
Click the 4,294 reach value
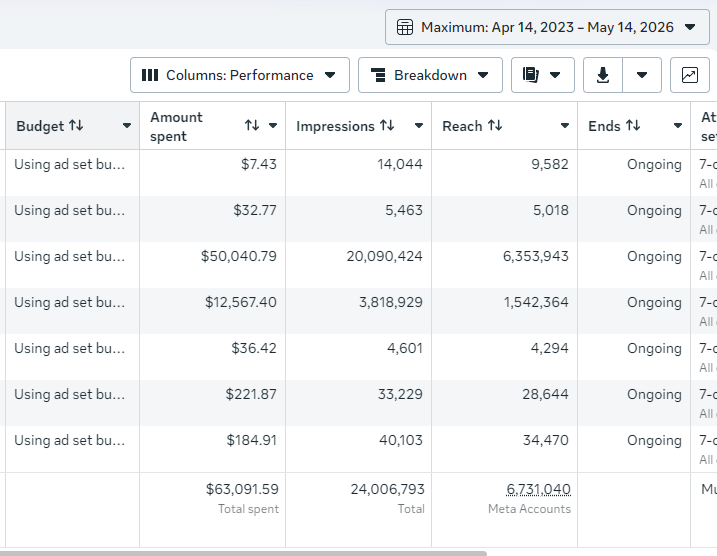point(549,348)
